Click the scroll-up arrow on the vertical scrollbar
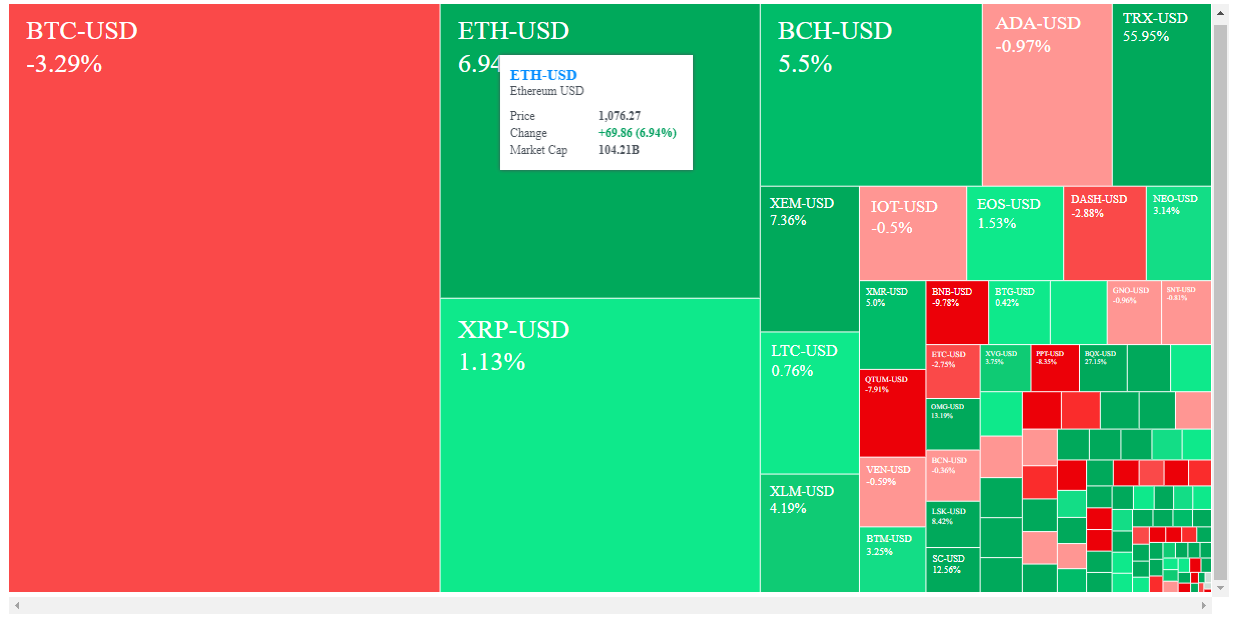1247x618 pixels. click(1219, 13)
